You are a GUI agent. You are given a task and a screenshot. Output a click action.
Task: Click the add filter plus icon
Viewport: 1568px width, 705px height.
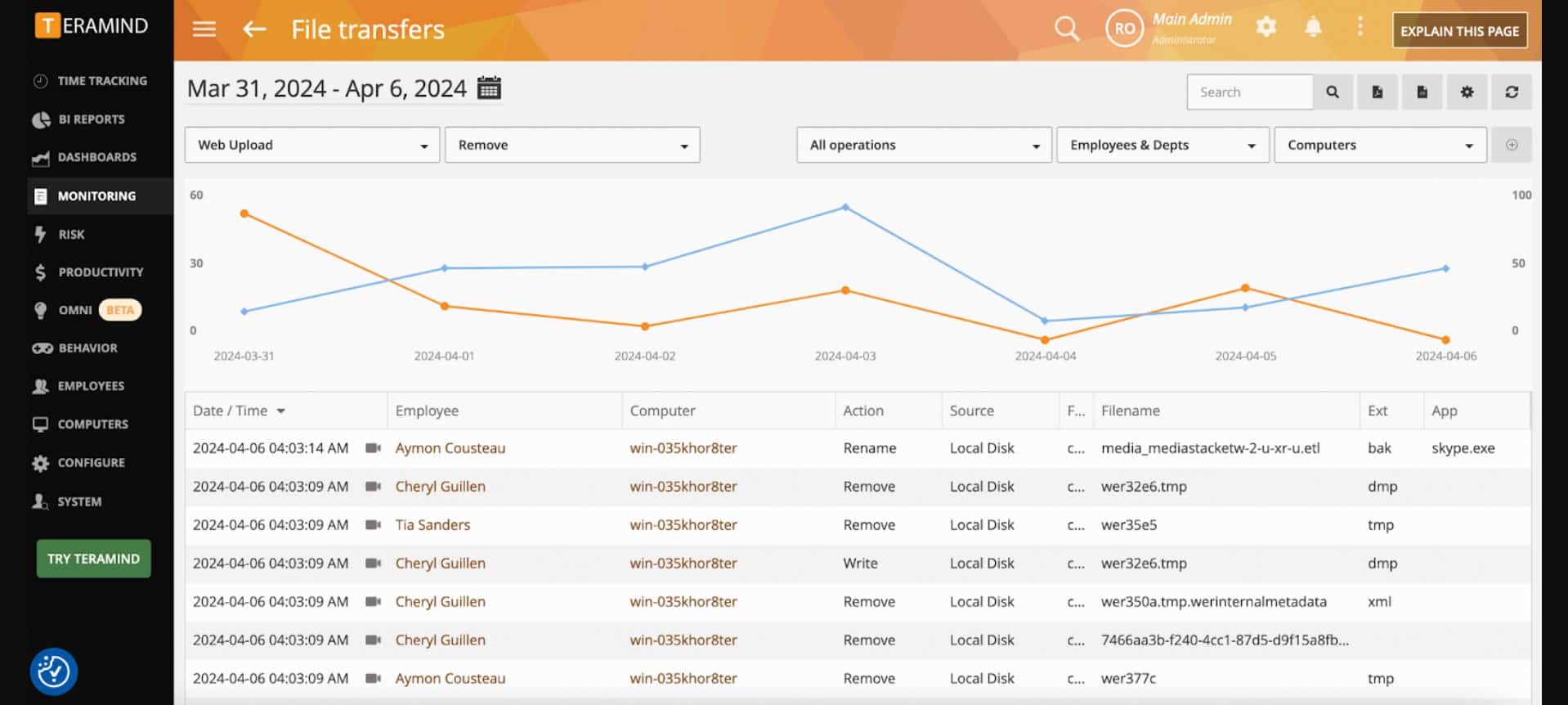(1512, 145)
